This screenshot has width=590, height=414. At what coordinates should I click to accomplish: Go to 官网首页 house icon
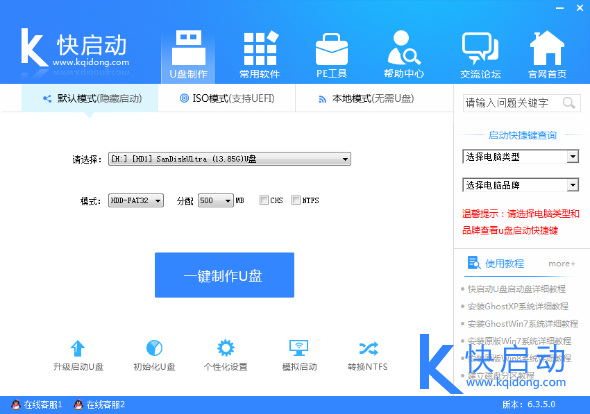click(x=547, y=48)
